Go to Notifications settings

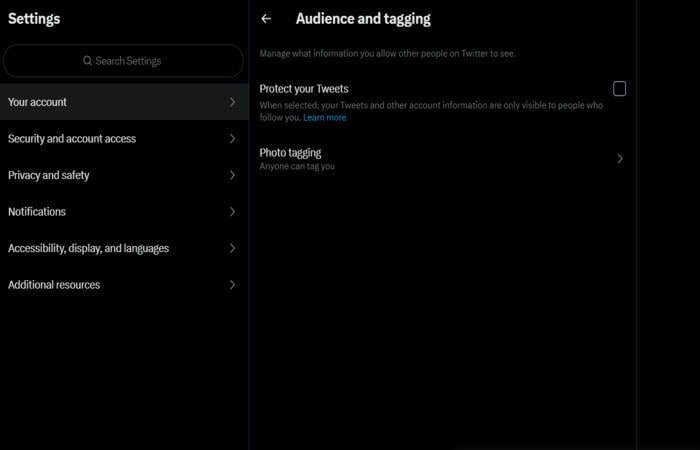point(124,212)
